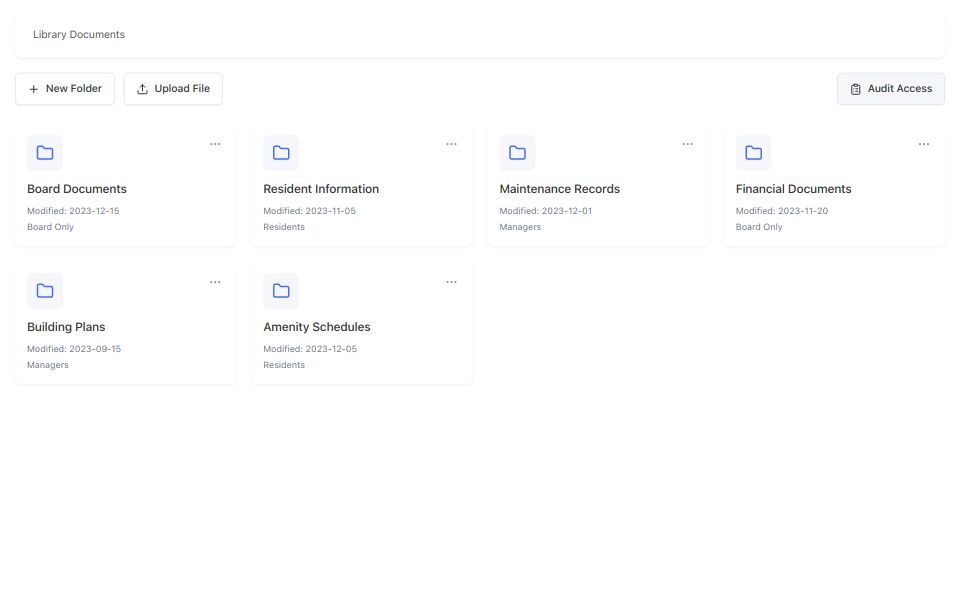
Task: Open the Amenity Schedules folder title
Action: point(316,327)
